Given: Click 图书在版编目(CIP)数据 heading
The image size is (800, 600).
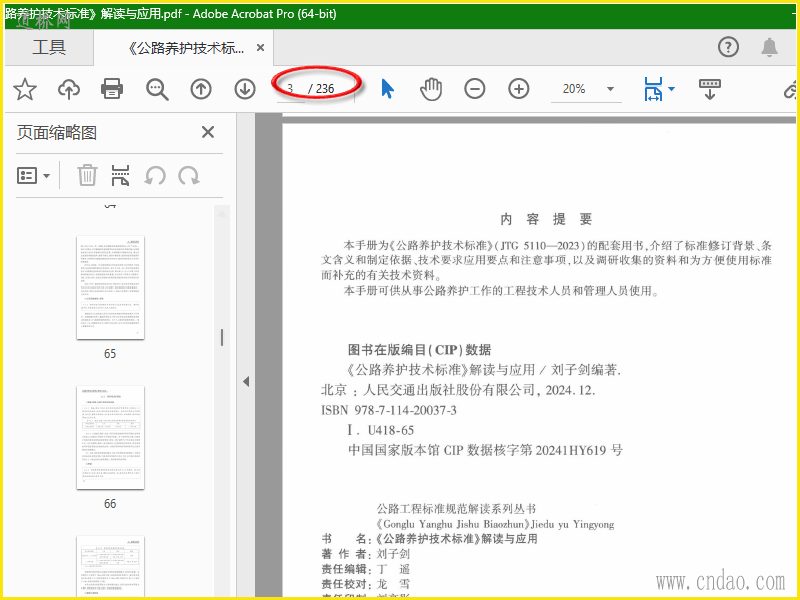Looking at the screenshot, I should (x=419, y=349).
